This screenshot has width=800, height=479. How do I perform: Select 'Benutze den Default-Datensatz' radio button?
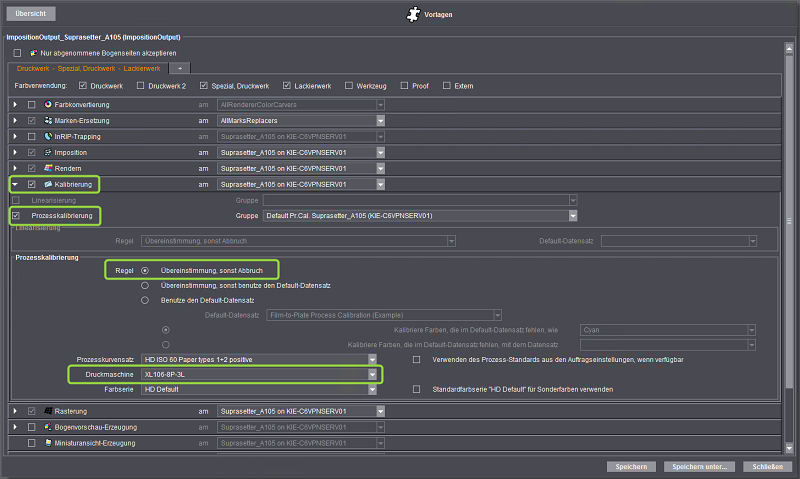(144, 299)
